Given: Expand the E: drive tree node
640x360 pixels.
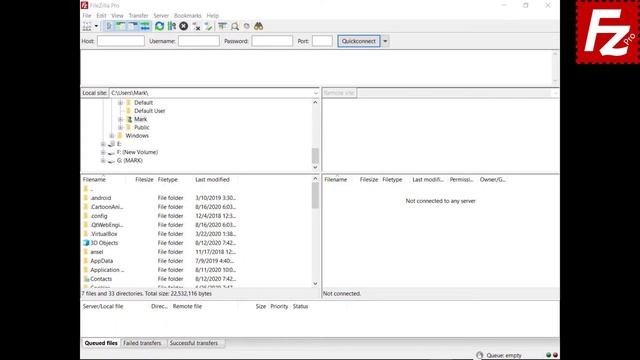Looking at the screenshot, I should point(103,144).
